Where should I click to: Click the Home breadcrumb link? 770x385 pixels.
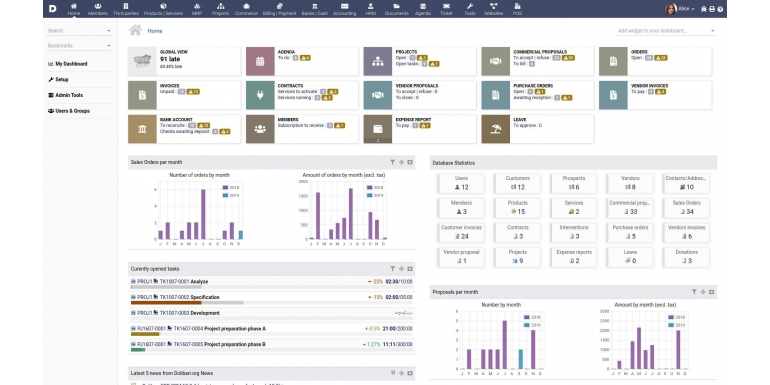point(155,31)
